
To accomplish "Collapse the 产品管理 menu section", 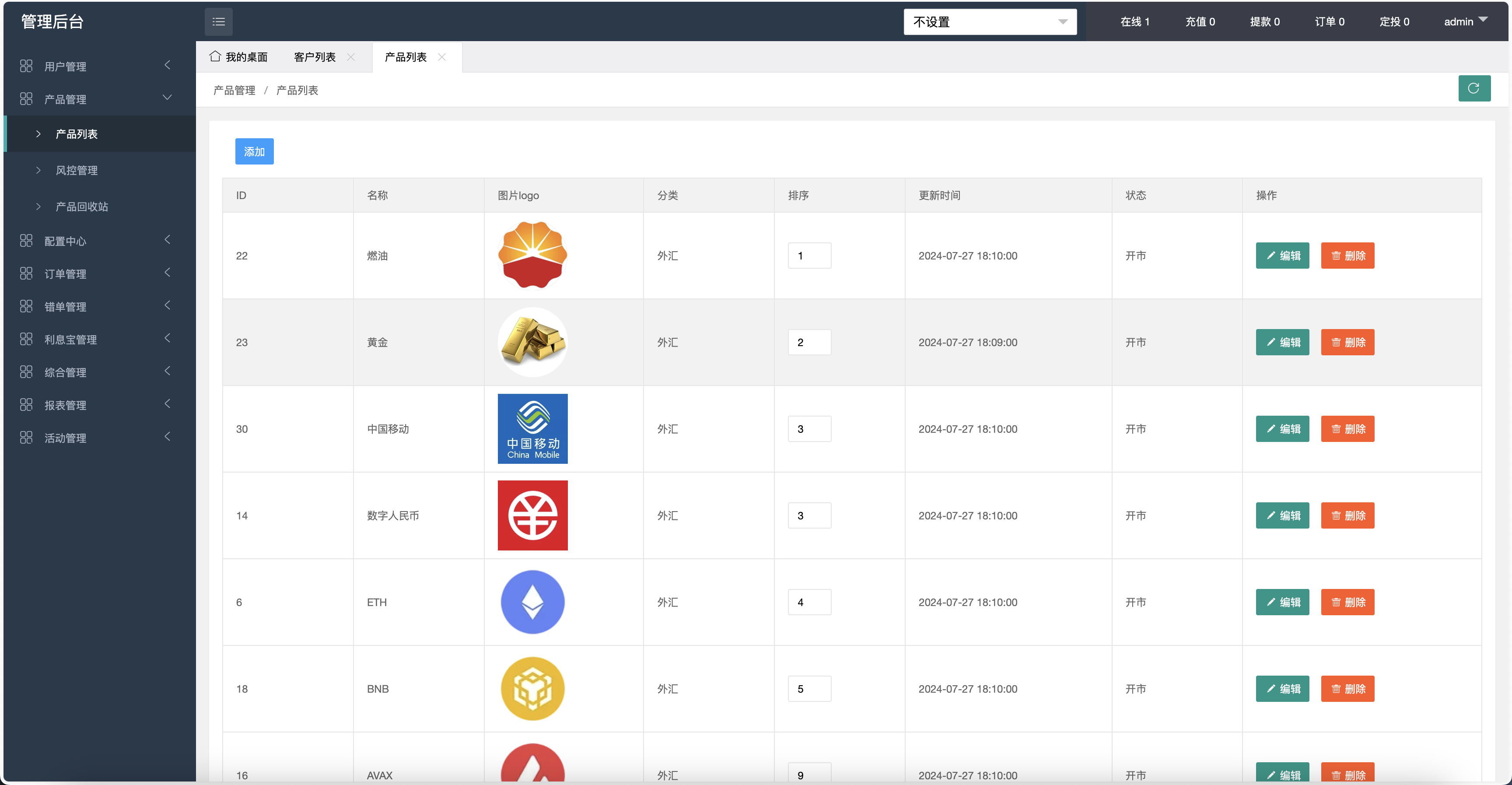I will click(167, 98).
